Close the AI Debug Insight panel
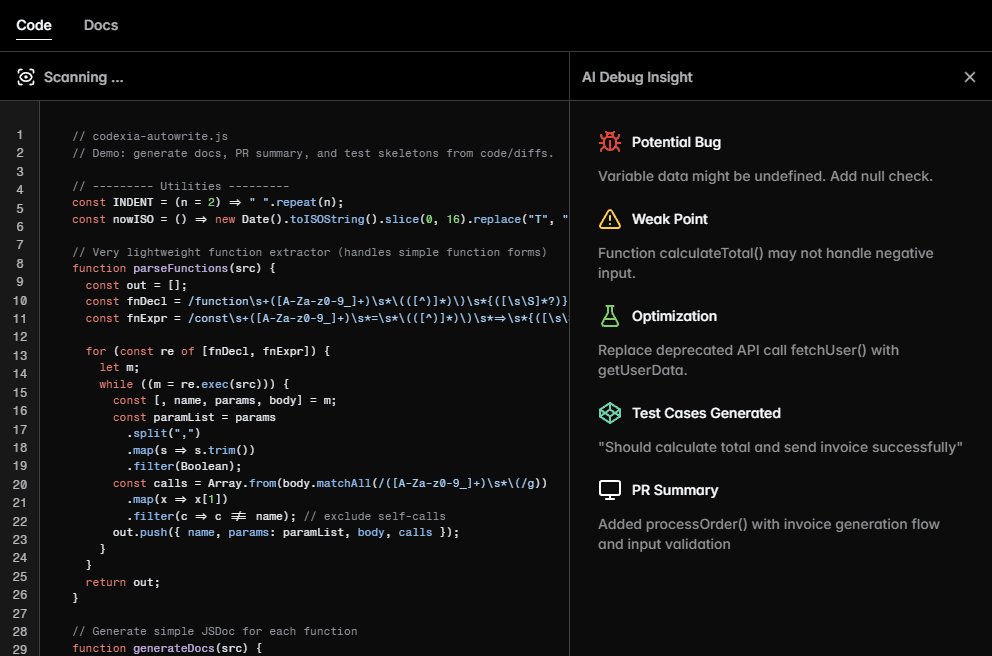The width and height of the screenshot is (992, 656). tap(969, 77)
